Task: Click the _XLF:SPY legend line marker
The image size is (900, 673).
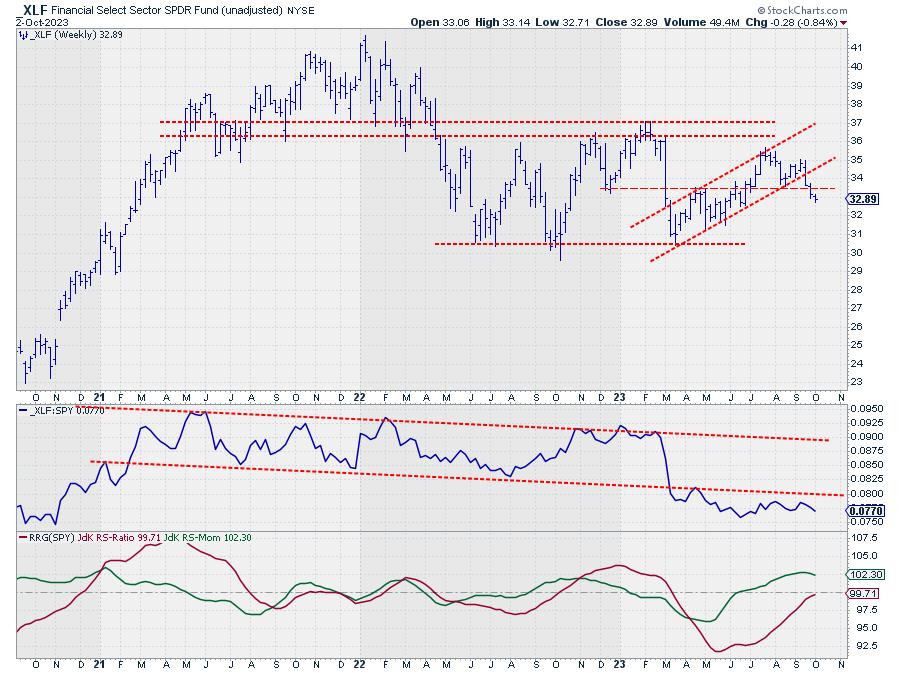Action: tap(25, 412)
